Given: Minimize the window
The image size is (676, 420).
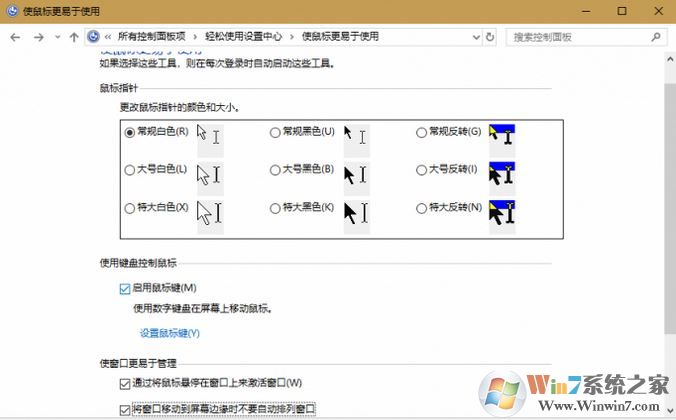Looking at the screenshot, I should pos(586,11).
